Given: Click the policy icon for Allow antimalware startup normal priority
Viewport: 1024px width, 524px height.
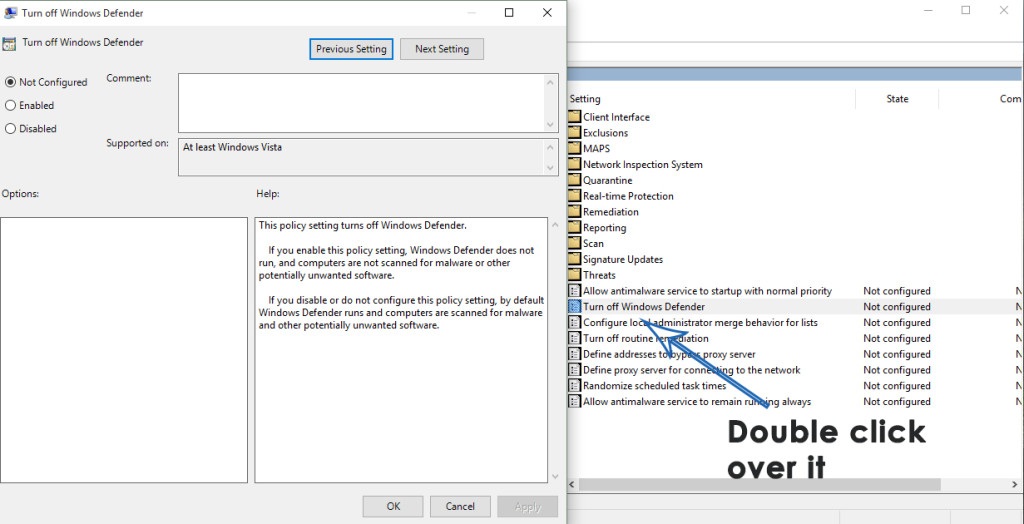Looking at the screenshot, I should (x=574, y=291).
